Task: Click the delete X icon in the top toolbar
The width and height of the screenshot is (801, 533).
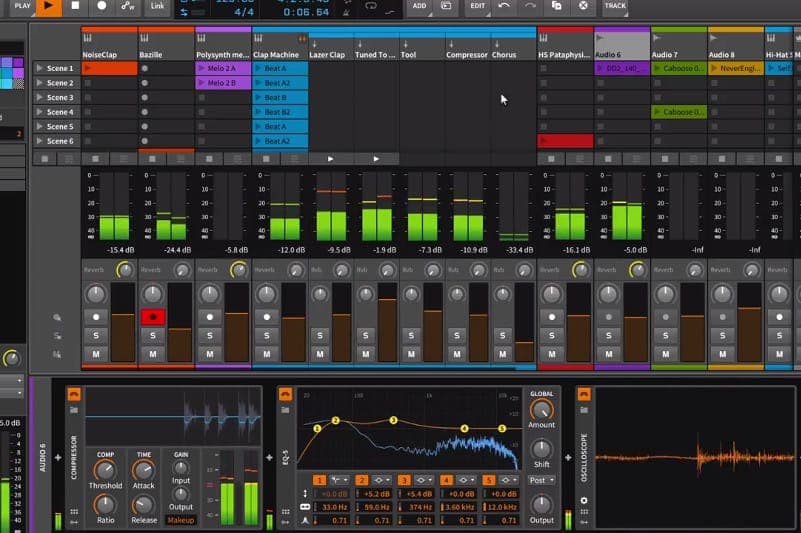Action: point(583,6)
